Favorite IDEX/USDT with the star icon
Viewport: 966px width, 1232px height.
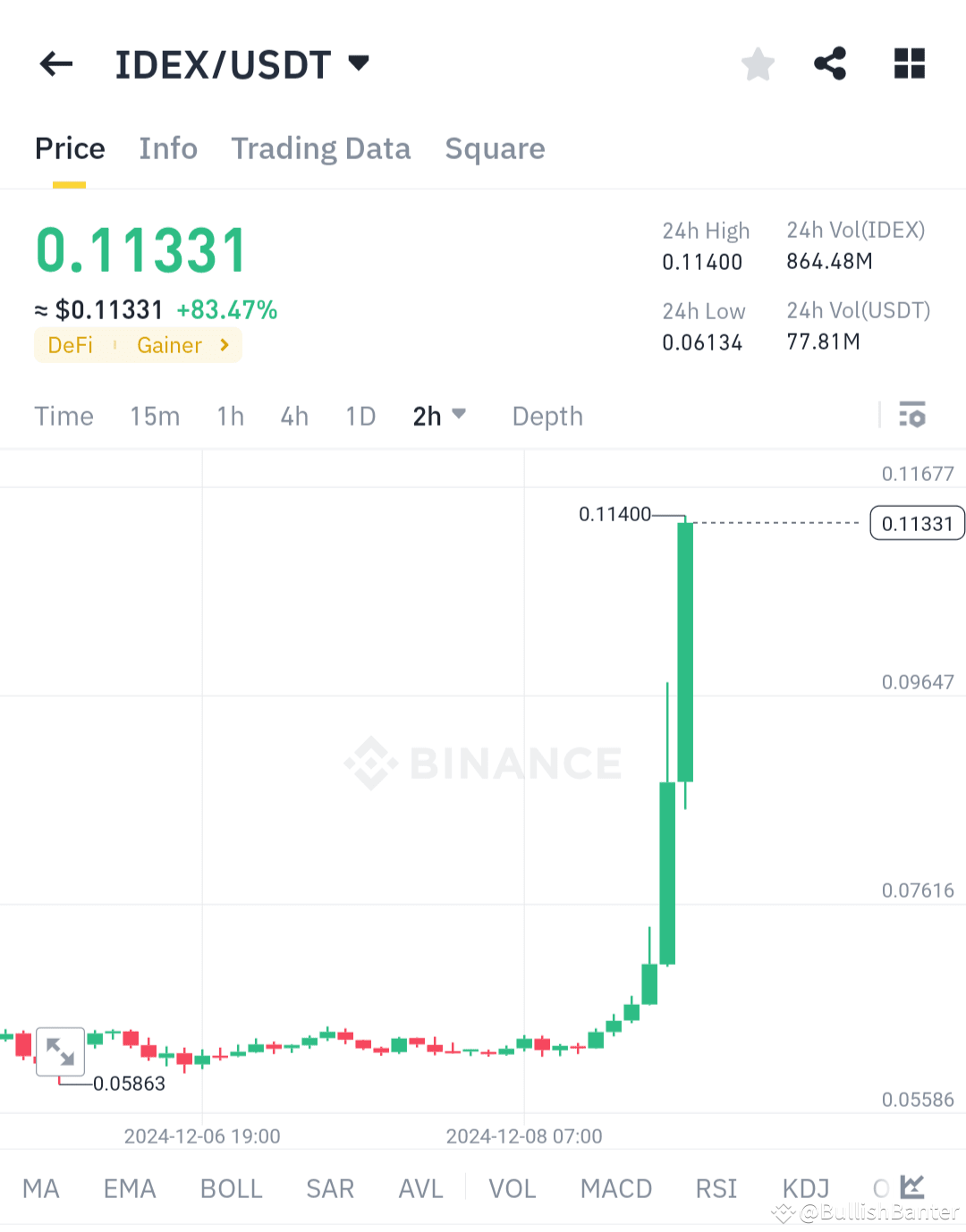758,63
